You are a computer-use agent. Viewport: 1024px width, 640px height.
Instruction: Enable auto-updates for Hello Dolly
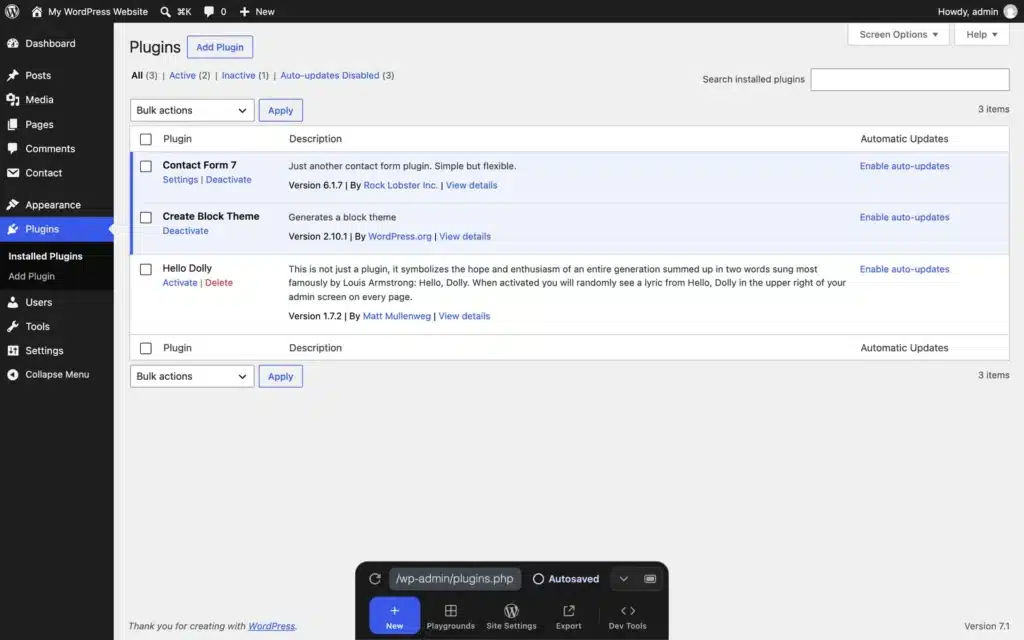(904, 269)
